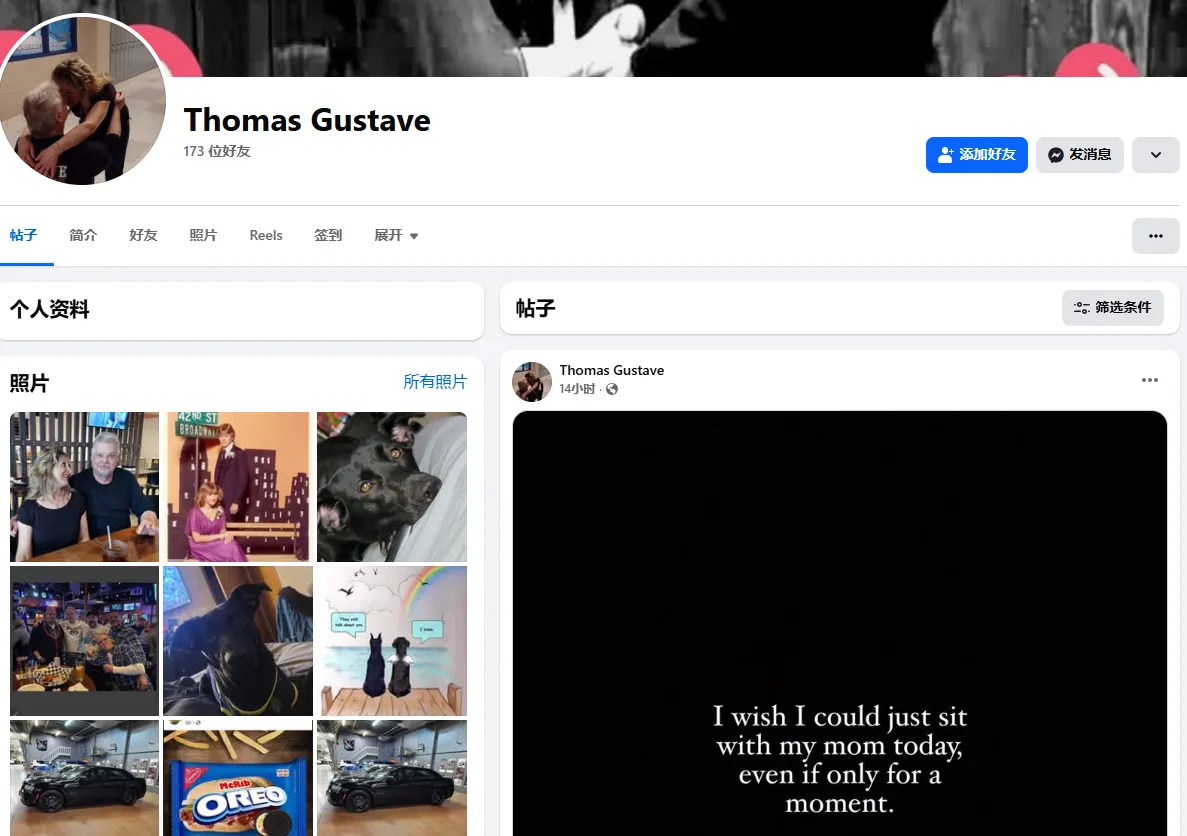Open the large profile picture
The image size is (1187, 836).
tap(82, 100)
